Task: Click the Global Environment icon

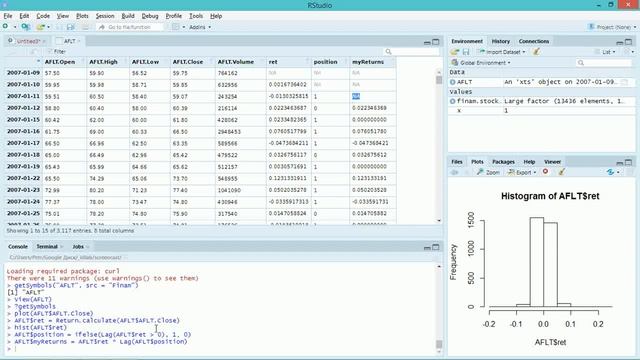Action: (454, 62)
